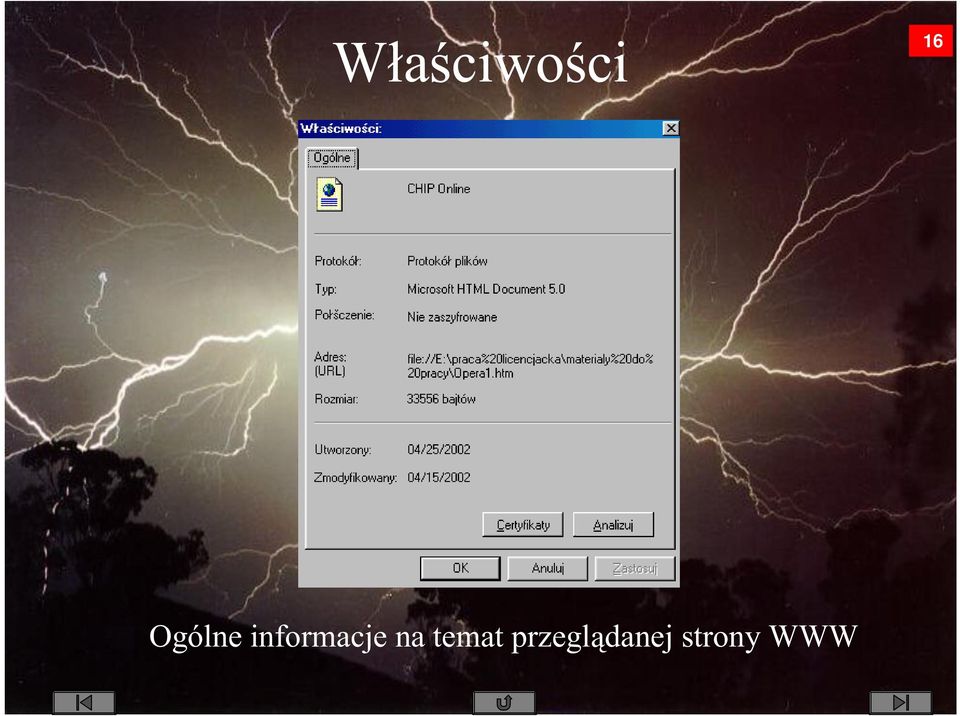960x716 pixels.
Task: Click the 'Protokół plików' value
Action: [x=447, y=261]
